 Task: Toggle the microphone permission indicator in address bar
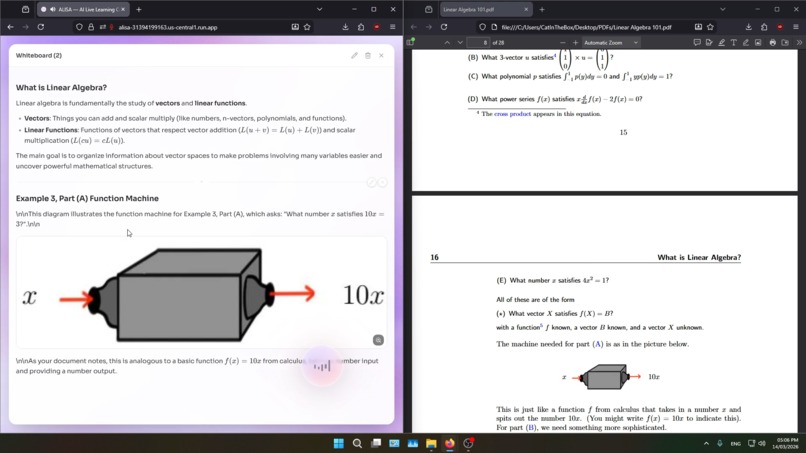click(x=112, y=27)
